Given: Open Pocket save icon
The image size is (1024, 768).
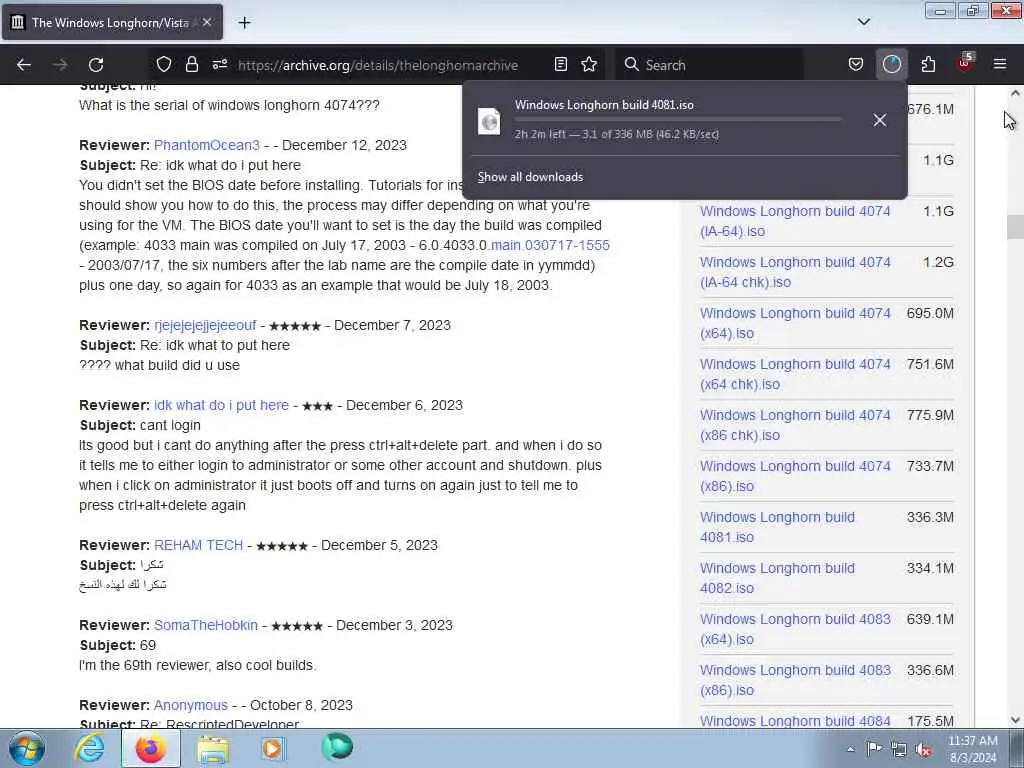Looking at the screenshot, I should 856,65.
